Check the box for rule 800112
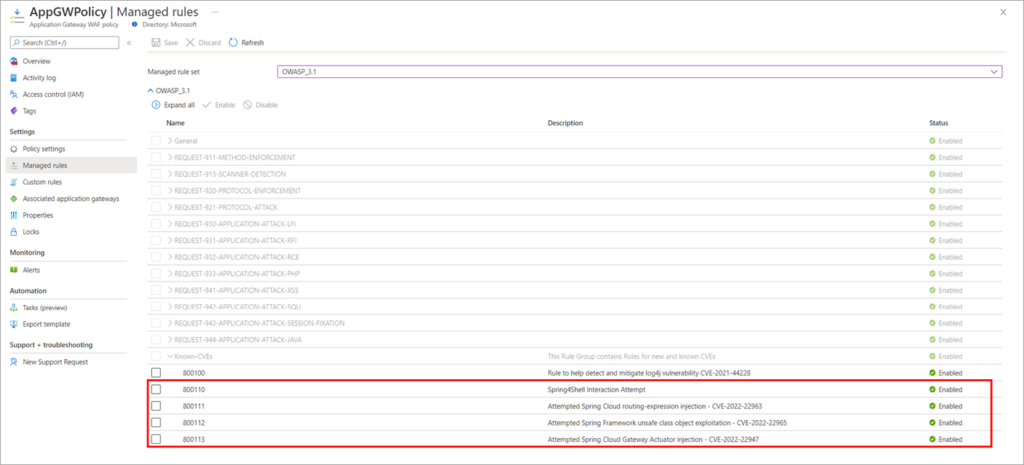This screenshot has height=465, width=1024. (x=156, y=423)
